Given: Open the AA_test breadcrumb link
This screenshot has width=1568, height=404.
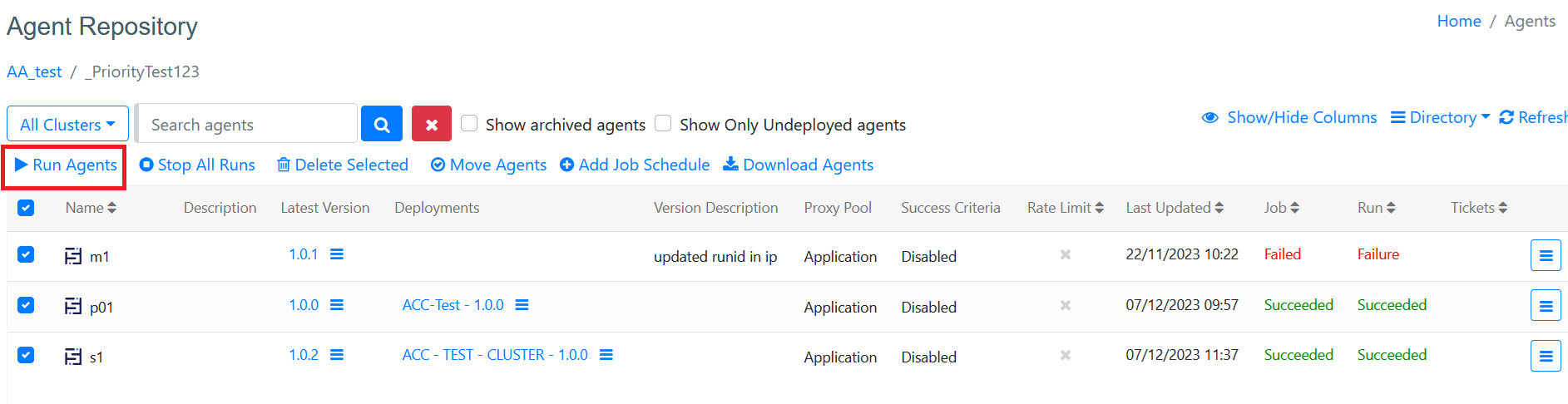Looking at the screenshot, I should click(34, 72).
